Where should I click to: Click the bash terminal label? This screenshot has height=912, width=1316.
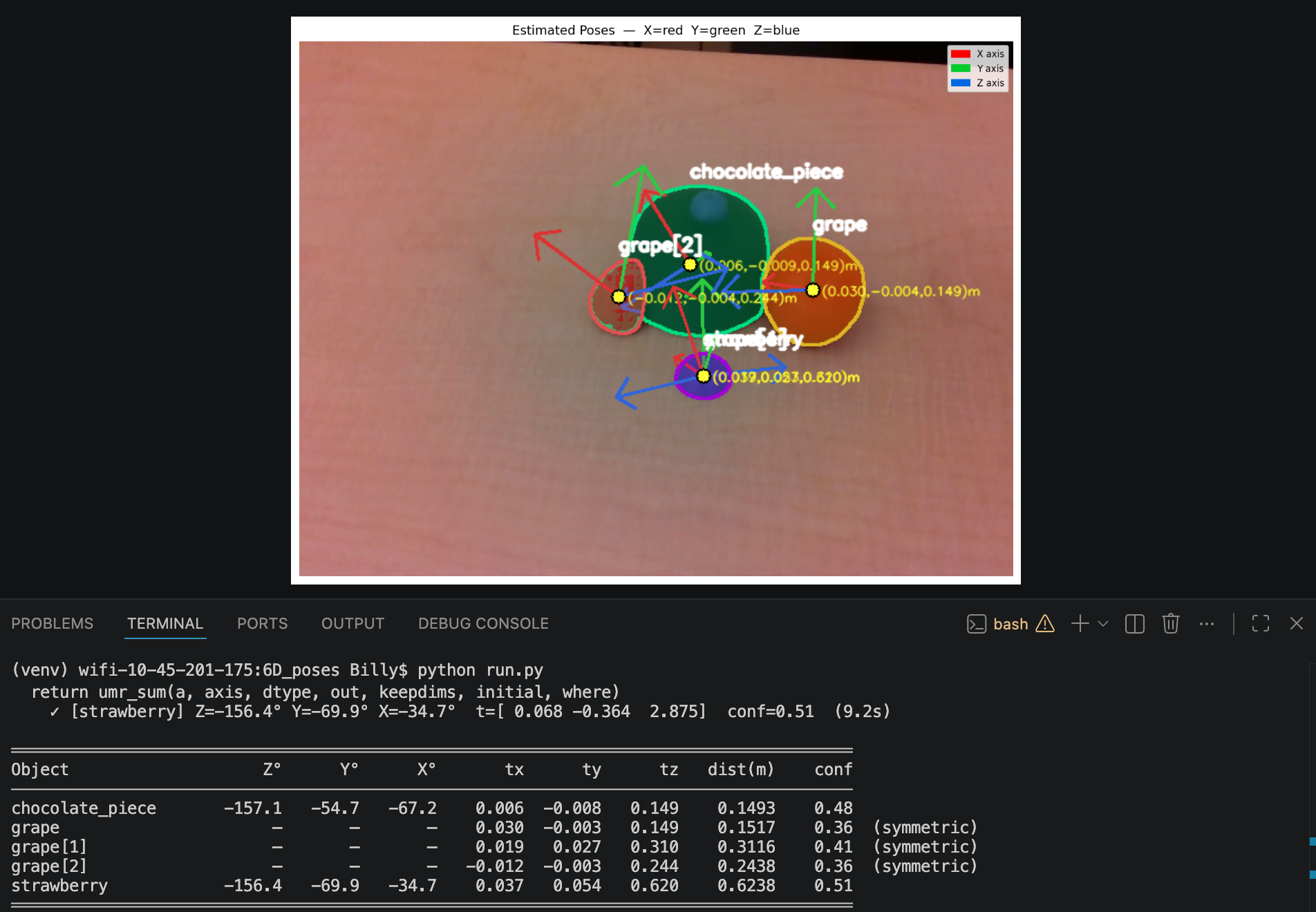(1010, 624)
